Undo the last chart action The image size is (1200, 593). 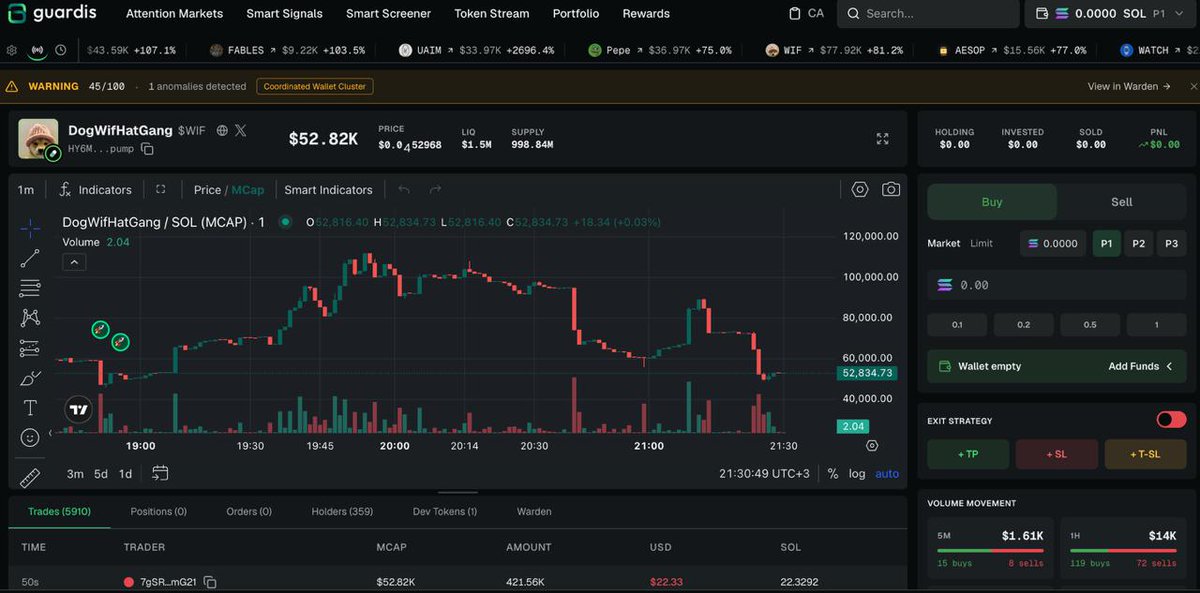(x=404, y=189)
